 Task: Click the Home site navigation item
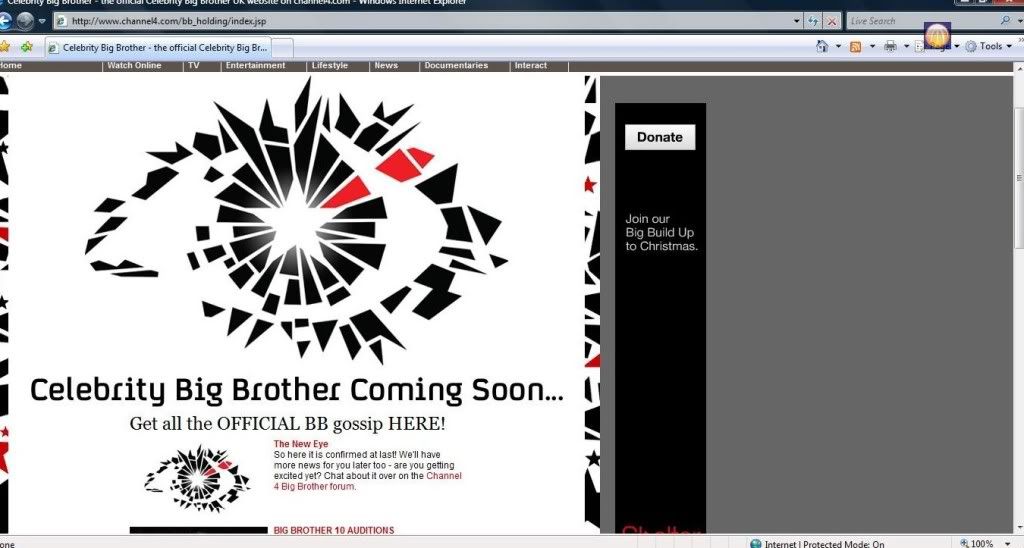click(10, 65)
